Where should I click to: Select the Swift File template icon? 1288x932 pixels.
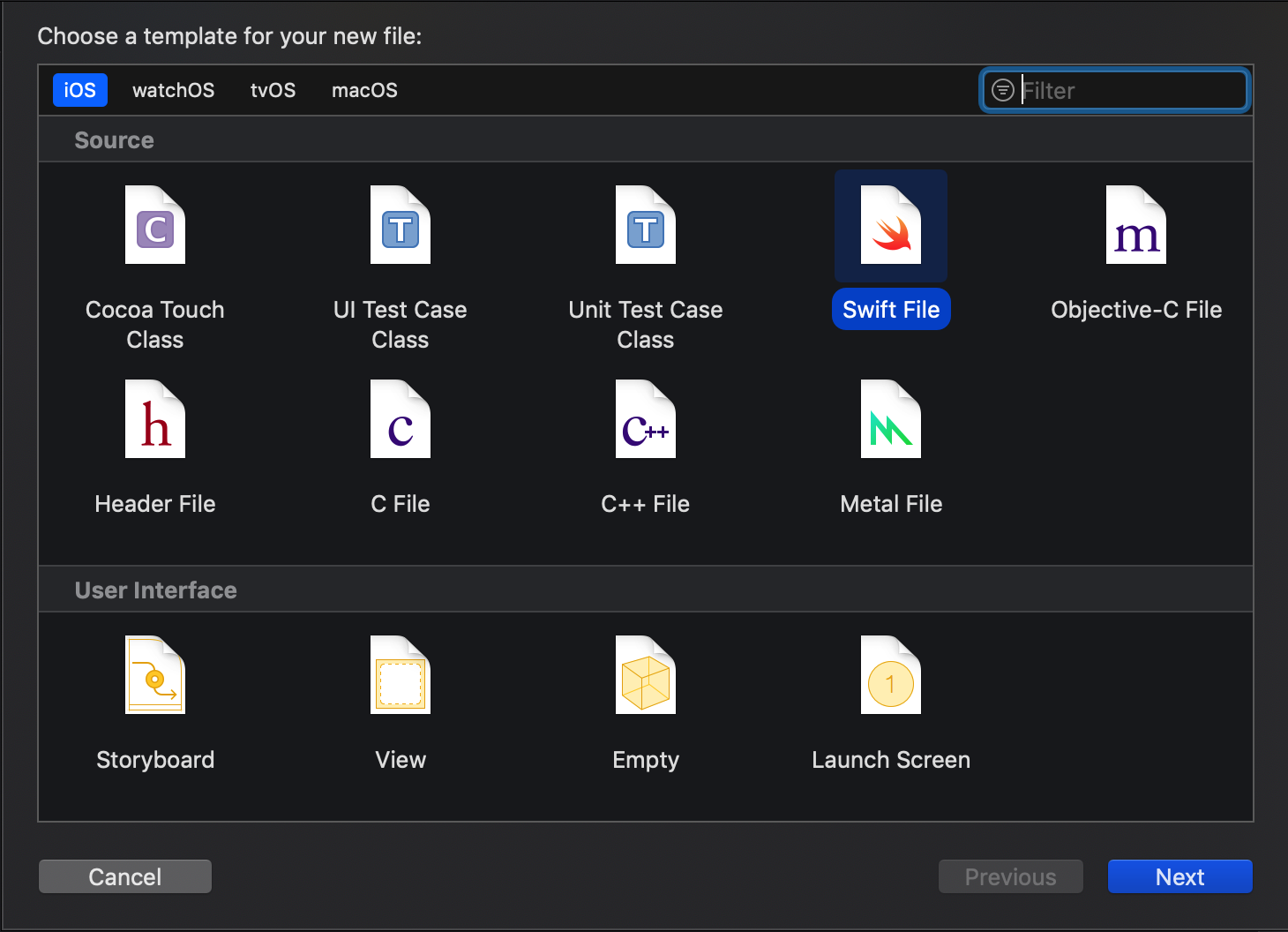[891, 225]
